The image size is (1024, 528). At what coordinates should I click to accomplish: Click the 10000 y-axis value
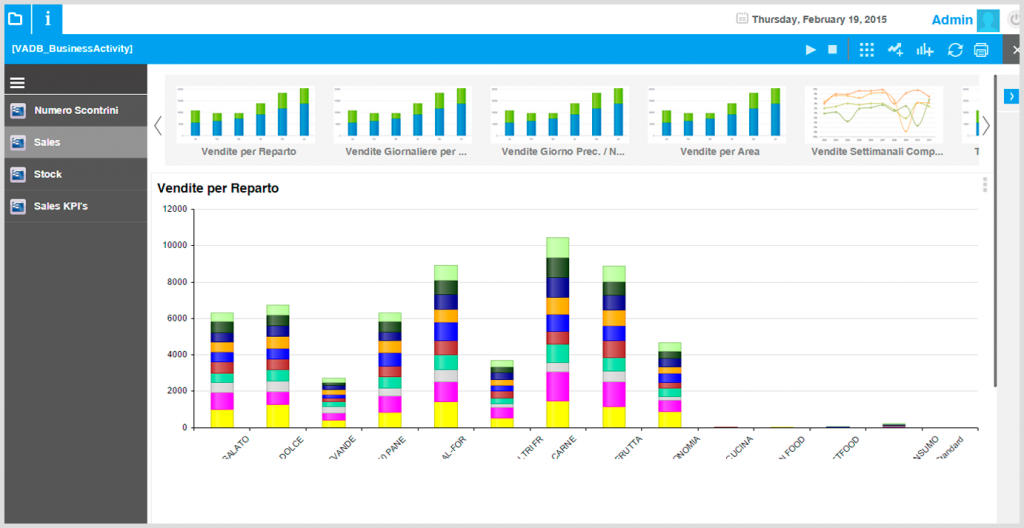click(x=176, y=246)
